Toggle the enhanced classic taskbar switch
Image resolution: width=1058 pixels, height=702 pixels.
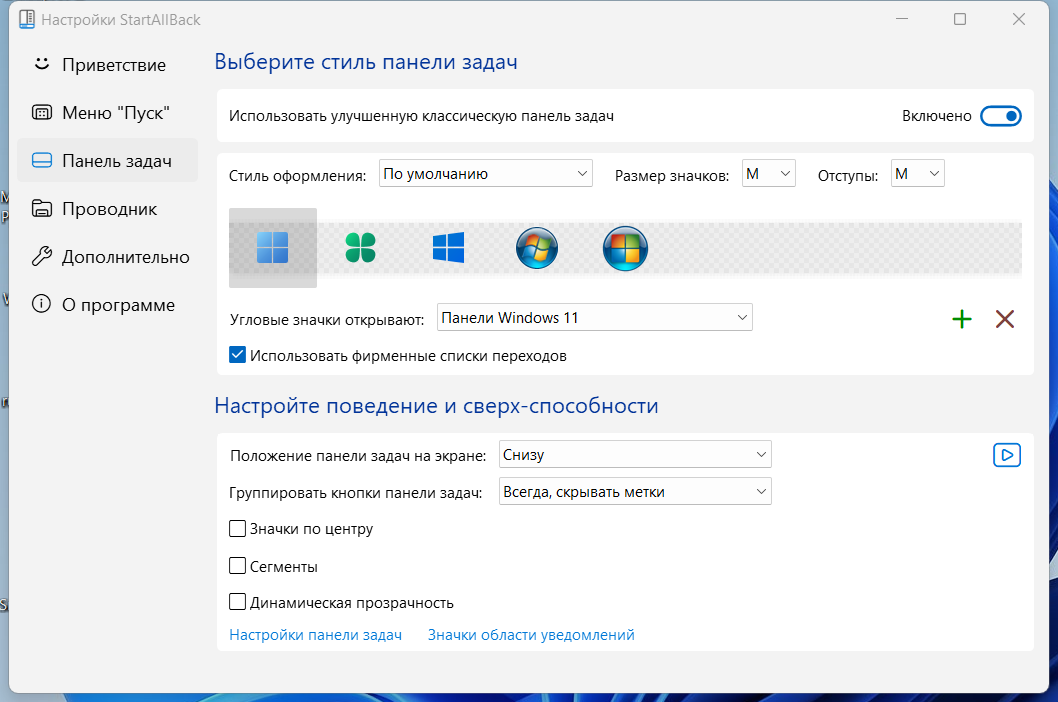[1001, 116]
